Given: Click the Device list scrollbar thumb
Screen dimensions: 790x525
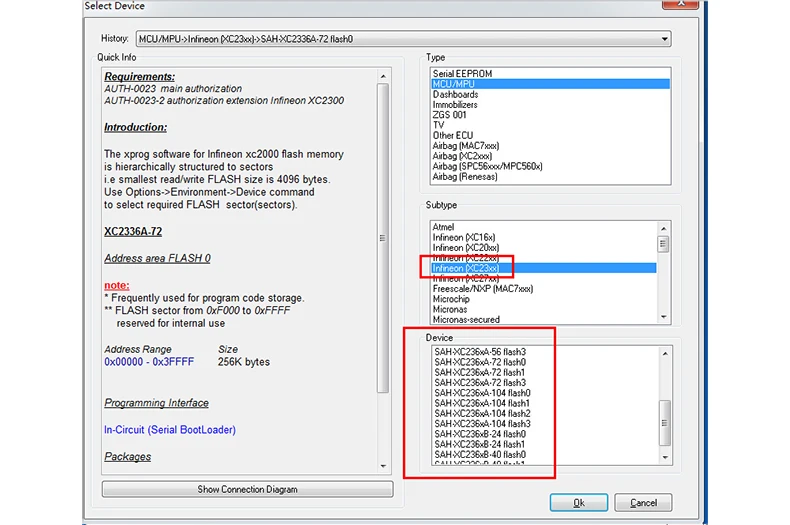Looking at the screenshot, I should click(x=665, y=423).
